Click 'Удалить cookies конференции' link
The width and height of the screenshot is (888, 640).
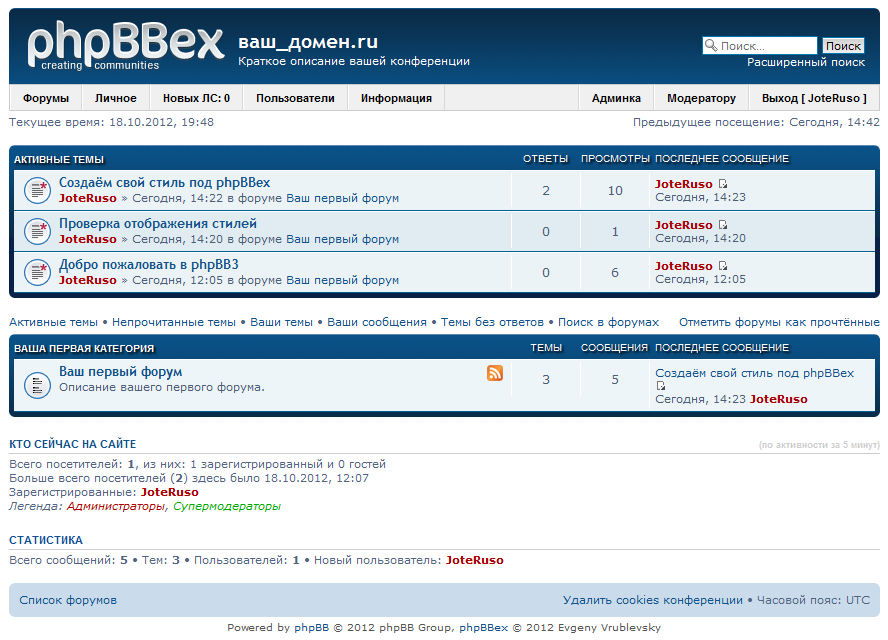pyautogui.click(x=652, y=600)
